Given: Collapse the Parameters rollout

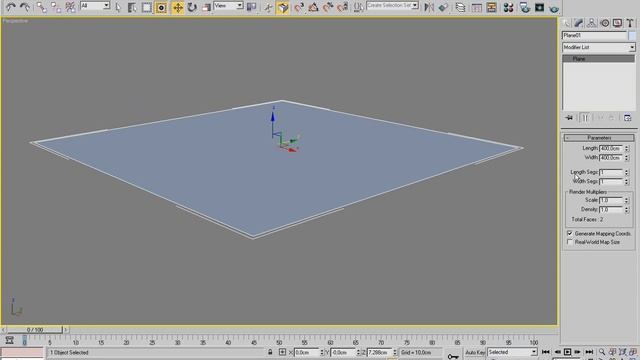Looking at the screenshot, I should pos(599,138).
